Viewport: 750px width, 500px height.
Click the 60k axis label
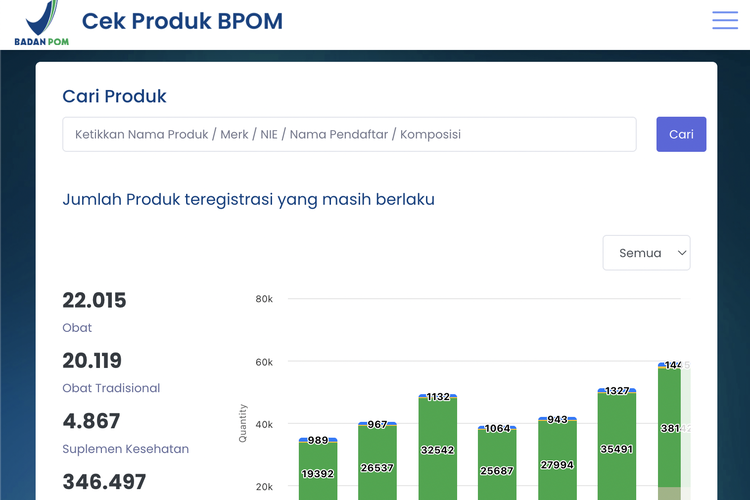click(x=264, y=362)
